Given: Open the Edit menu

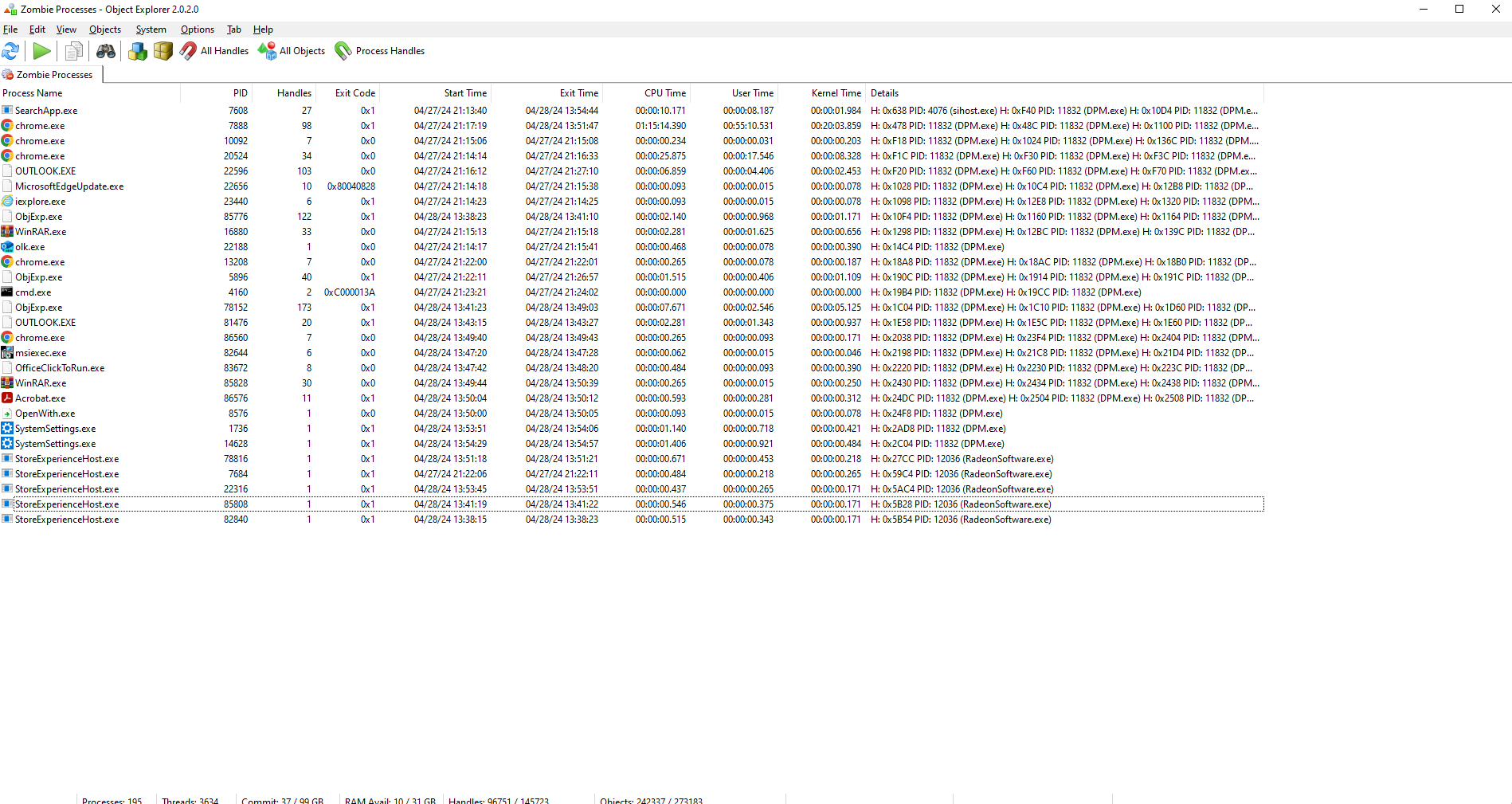Looking at the screenshot, I should (37, 29).
